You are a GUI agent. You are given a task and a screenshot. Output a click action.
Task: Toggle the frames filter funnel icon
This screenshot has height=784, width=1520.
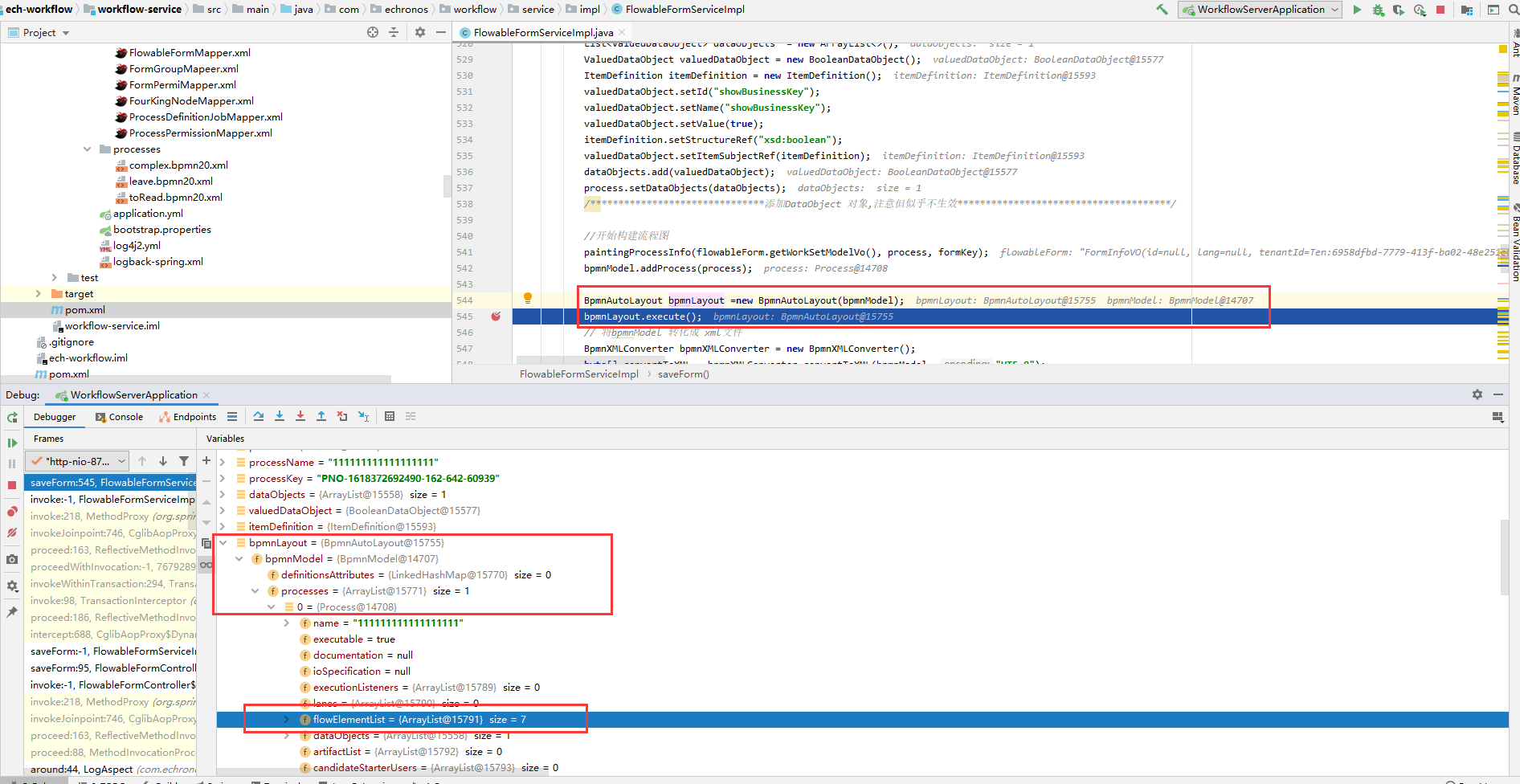tap(184, 460)
